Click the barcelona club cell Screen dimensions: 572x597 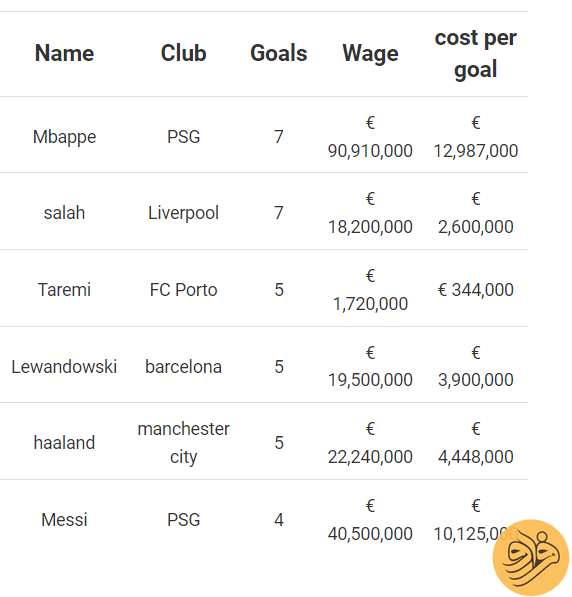pyautogui.click(x=184, y=367)
